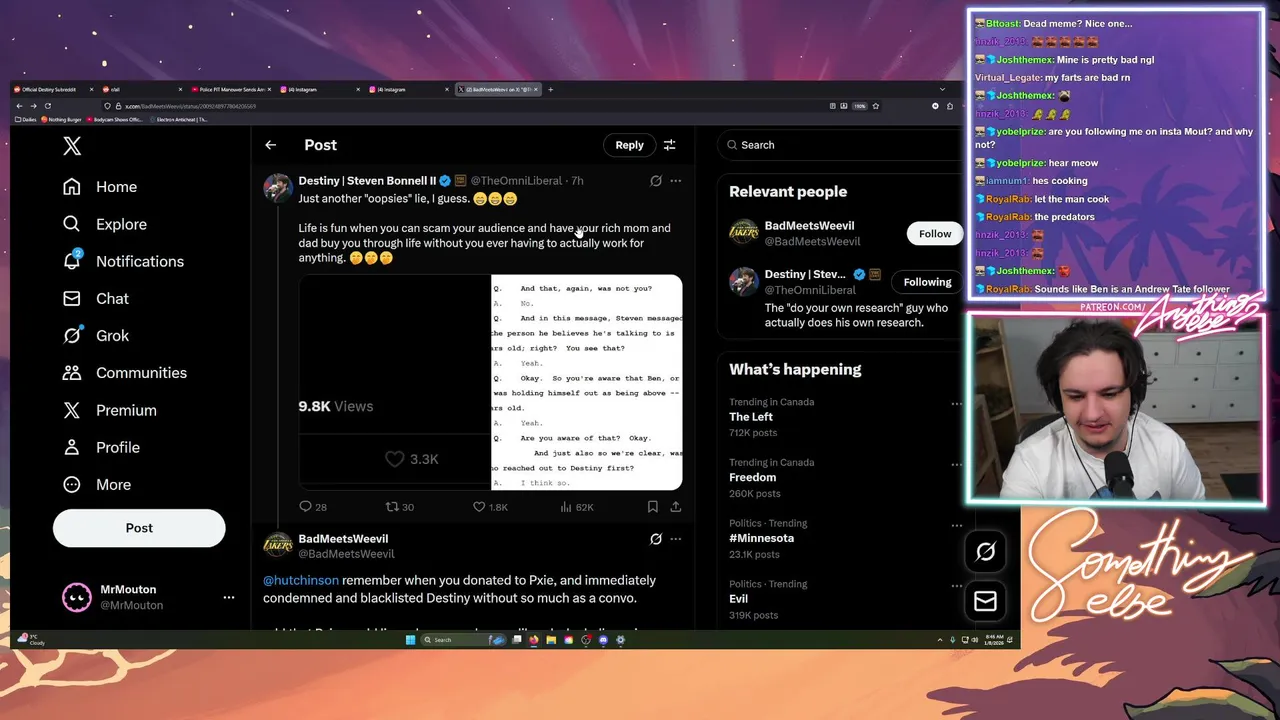Click the back arrow beside the Post heading
The height and width of the screenshot is (720, 1280).
[x=270, y=145]
